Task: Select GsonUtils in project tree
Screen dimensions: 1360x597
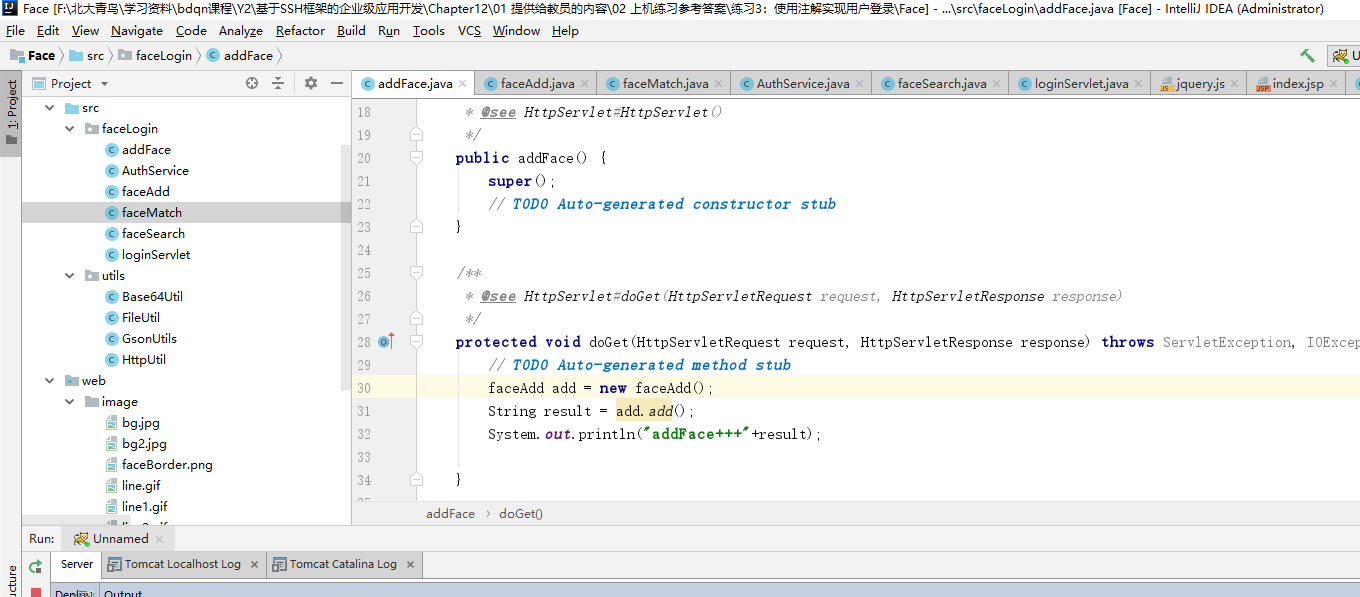Action: pos(149,339)
